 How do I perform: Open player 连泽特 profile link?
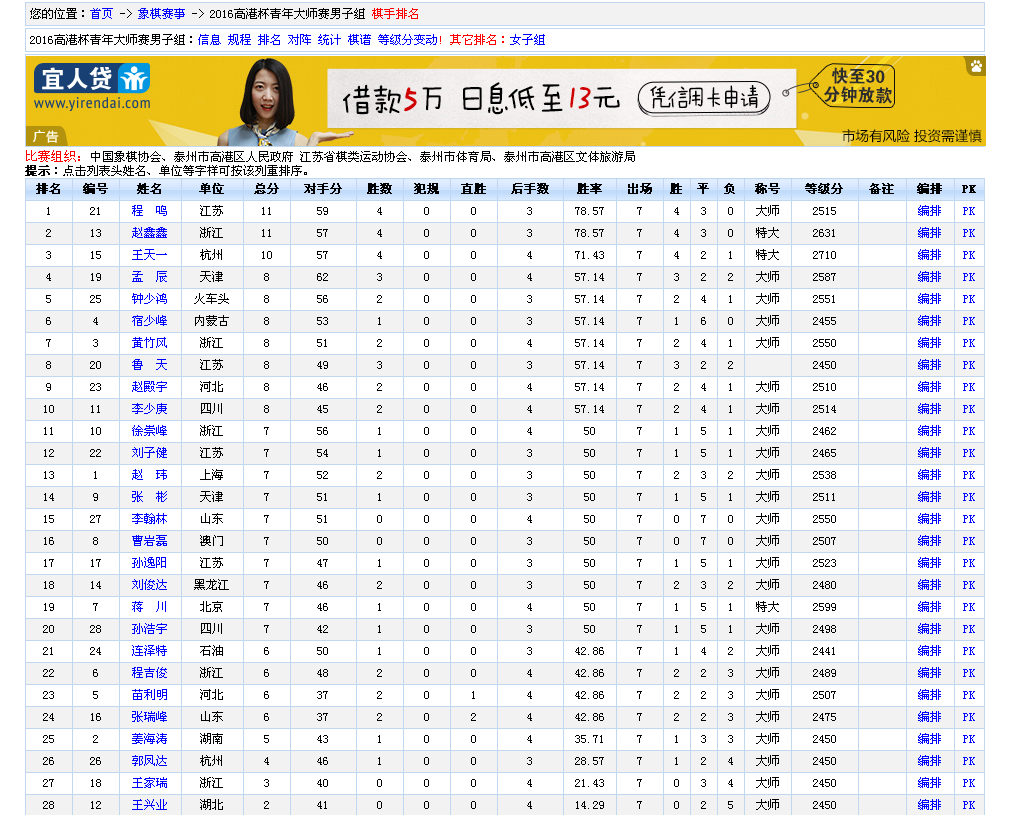150,651
